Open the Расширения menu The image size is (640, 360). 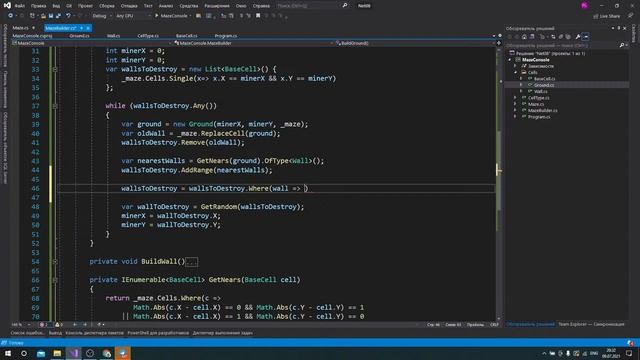click(x=217, y=6)
